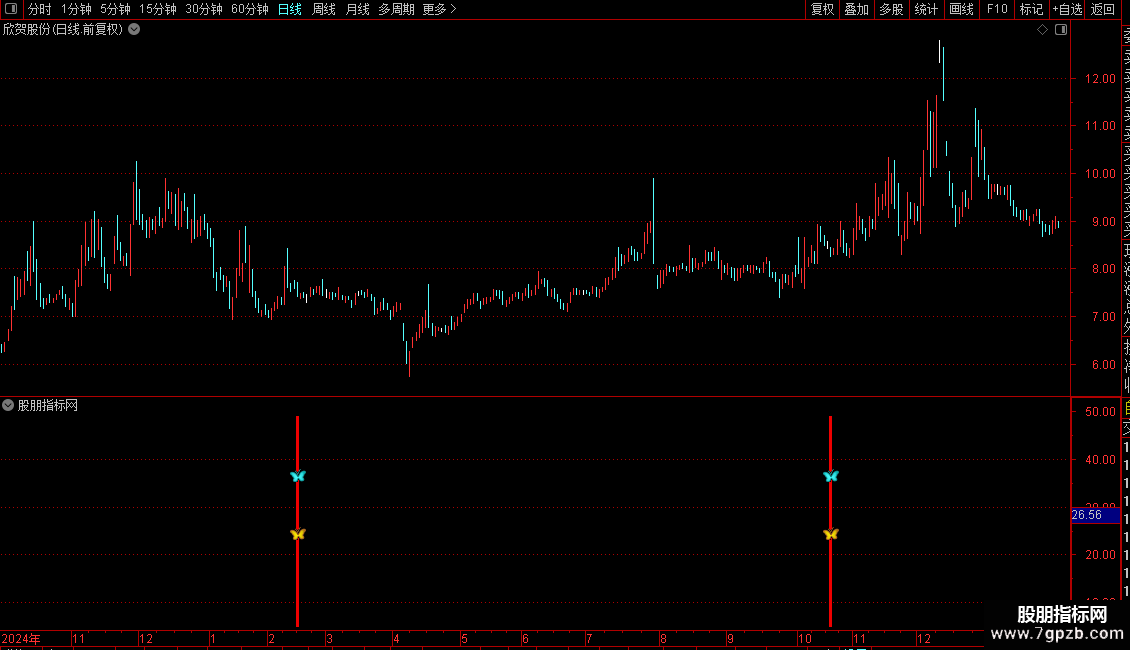Switch to 分时 intraday view
1130x650 pixels.
click(40, 9)
